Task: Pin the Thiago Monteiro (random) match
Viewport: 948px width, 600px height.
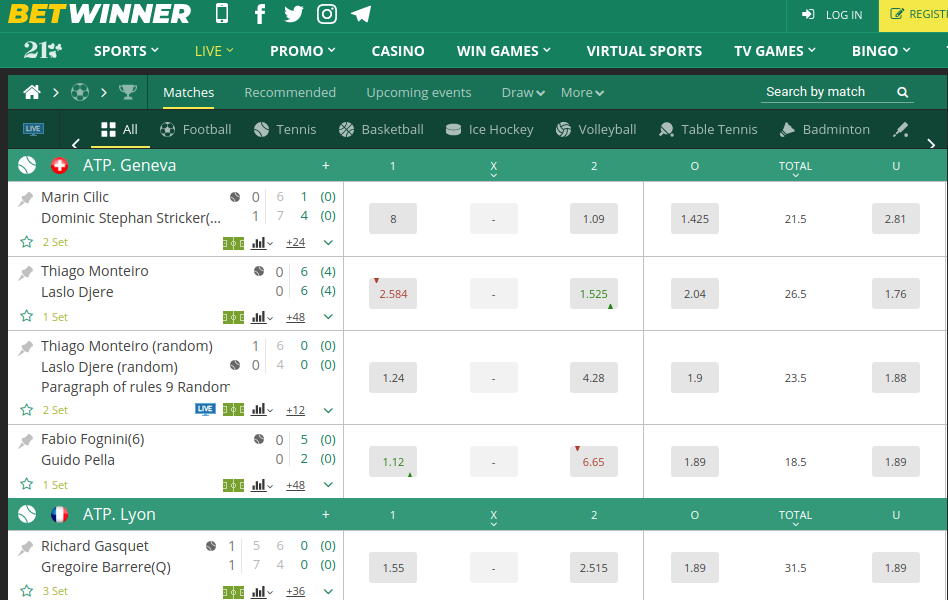Action: tap(25, 348)
